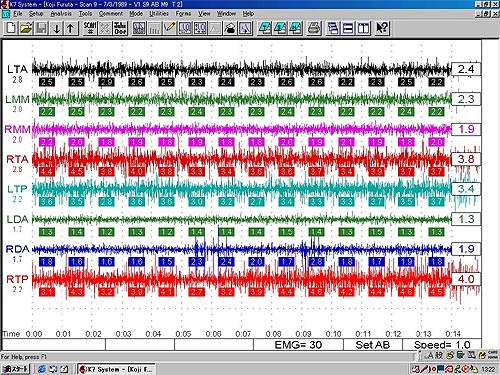Click the Speed= 1.0 status field

point(442,345)
